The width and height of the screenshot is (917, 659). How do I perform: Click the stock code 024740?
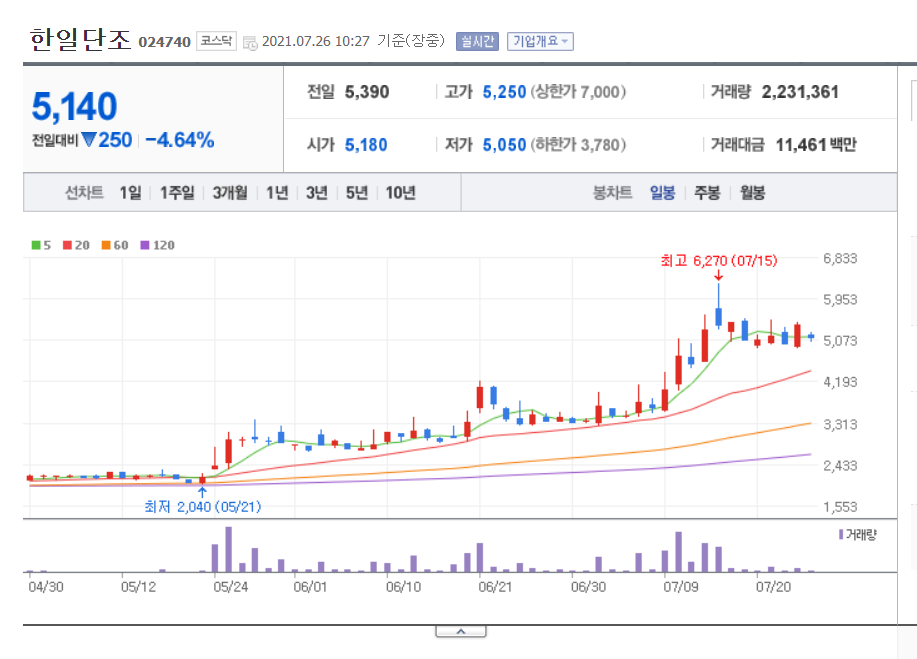[x=164, y=42]
